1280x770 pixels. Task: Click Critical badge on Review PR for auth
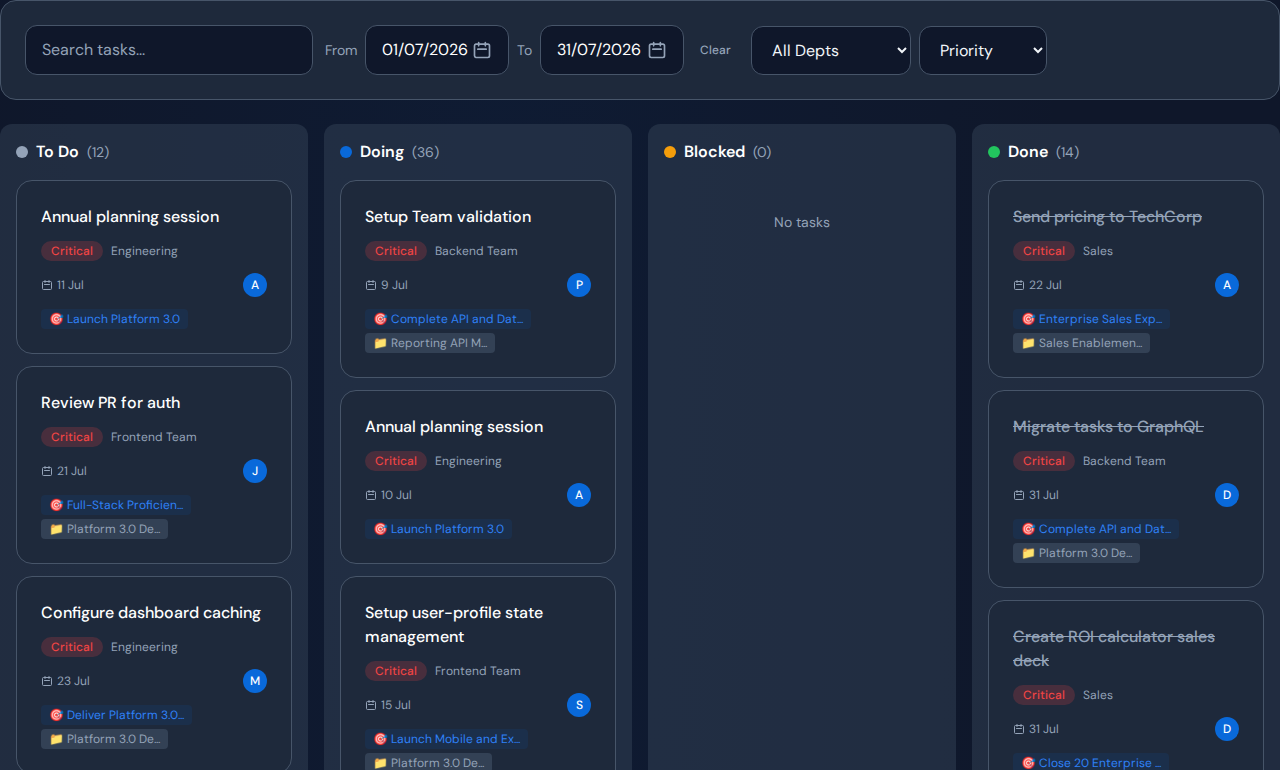72,437
